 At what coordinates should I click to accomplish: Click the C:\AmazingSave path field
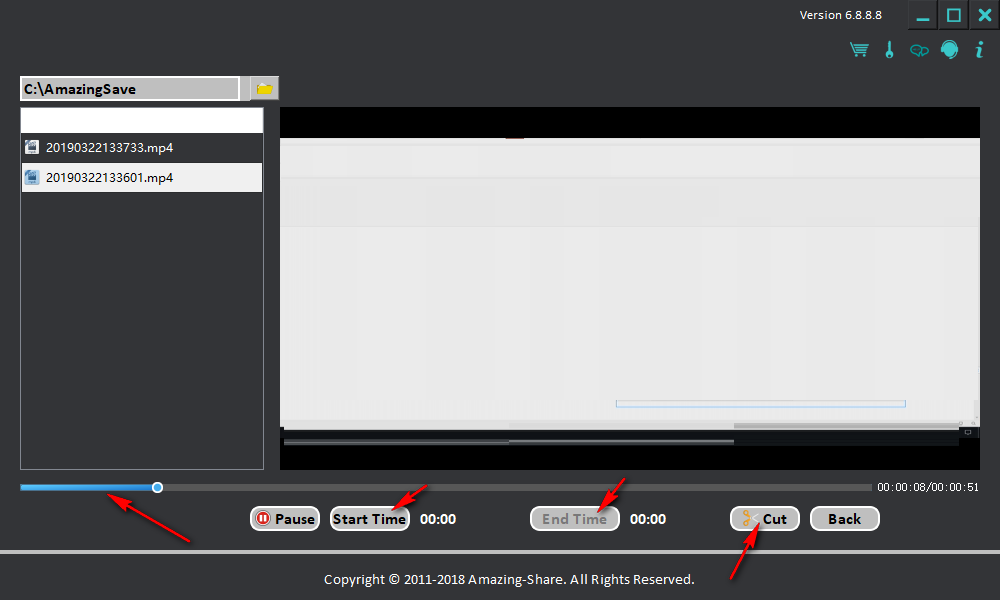pyautogui.click(x=130, y=89)
